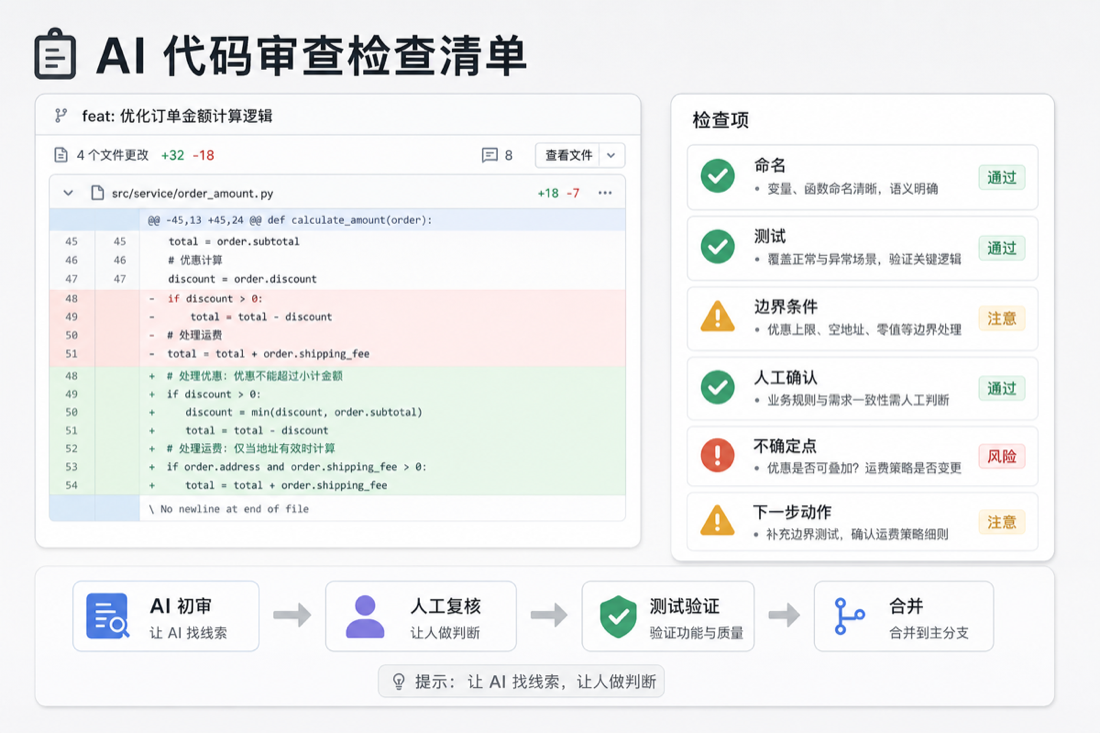Click the 人工复核 person icon
This screenshot has width=1100, height=733.
point(365,617)
